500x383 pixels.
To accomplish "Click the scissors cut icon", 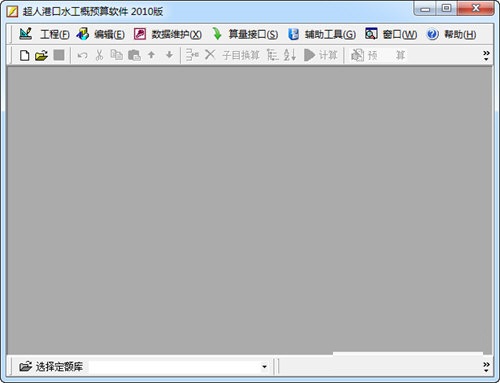I will (99, 55).
